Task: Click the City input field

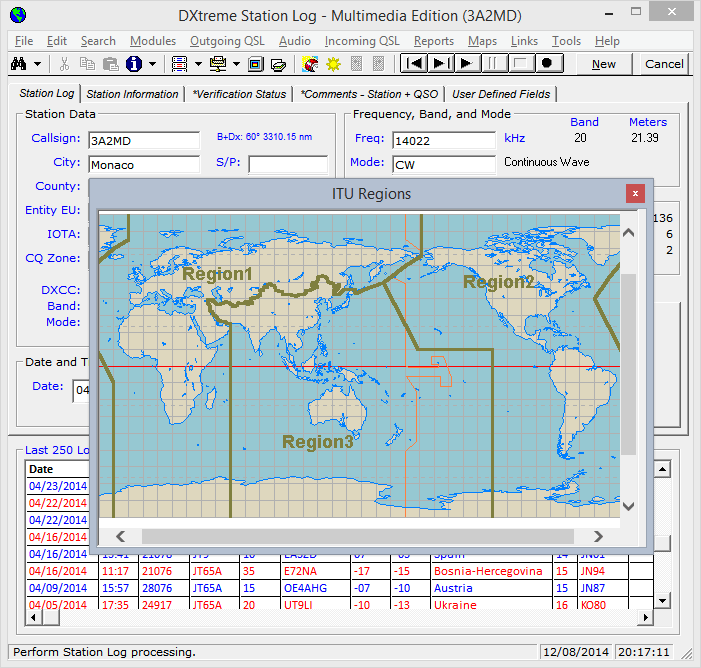Action: coord(144,165)
